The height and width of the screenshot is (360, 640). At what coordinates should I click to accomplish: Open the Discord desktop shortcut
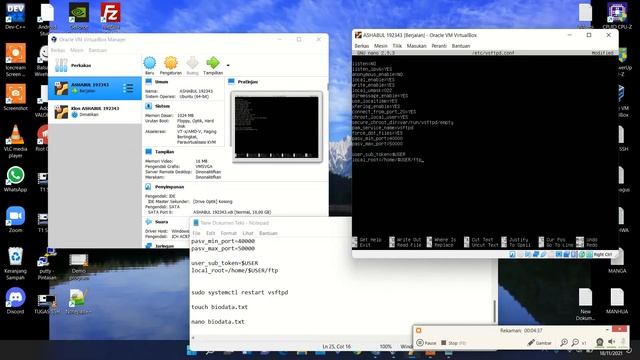16,301
